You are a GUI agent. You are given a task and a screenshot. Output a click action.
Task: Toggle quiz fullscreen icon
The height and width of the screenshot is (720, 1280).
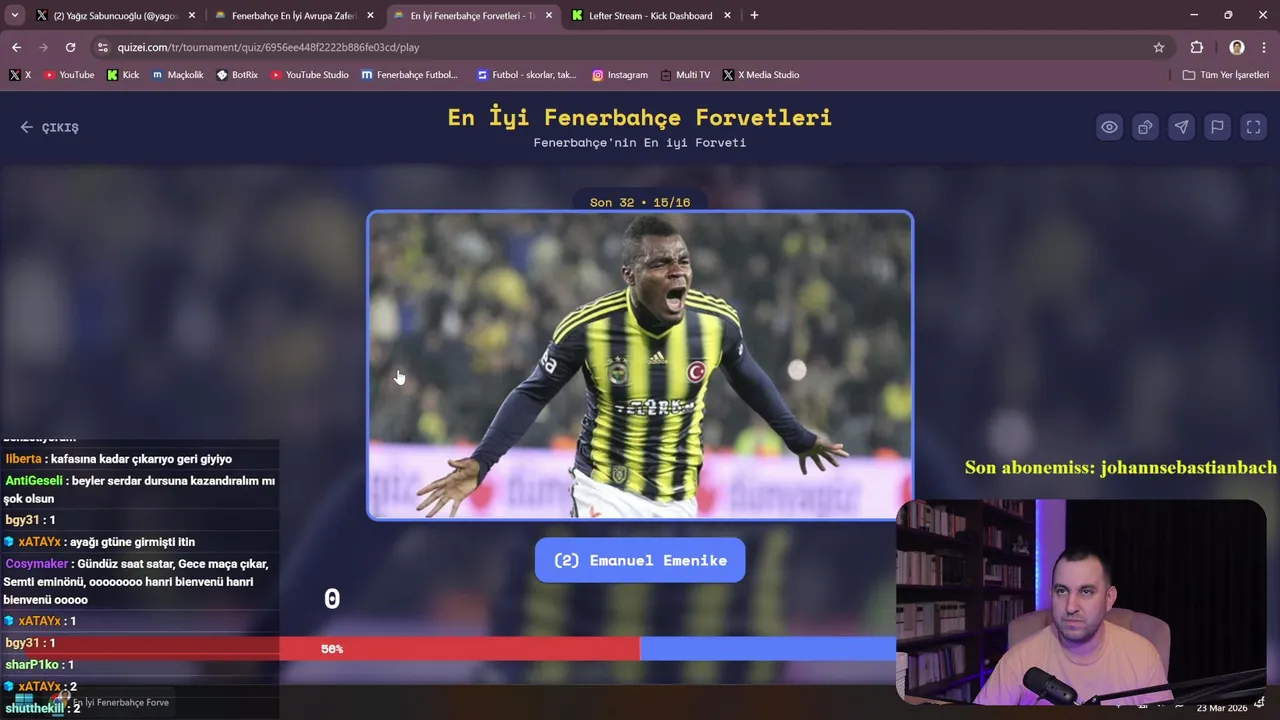1253,127
